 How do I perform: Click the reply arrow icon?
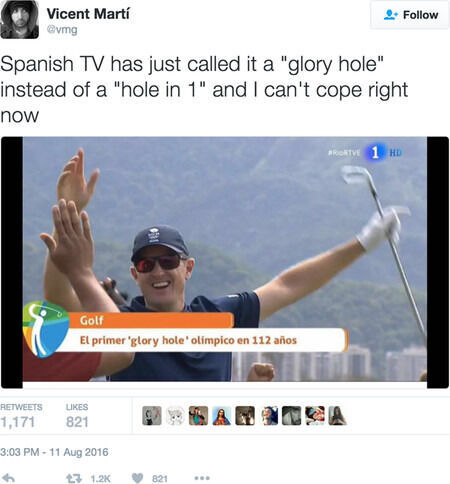coord(9,478)
